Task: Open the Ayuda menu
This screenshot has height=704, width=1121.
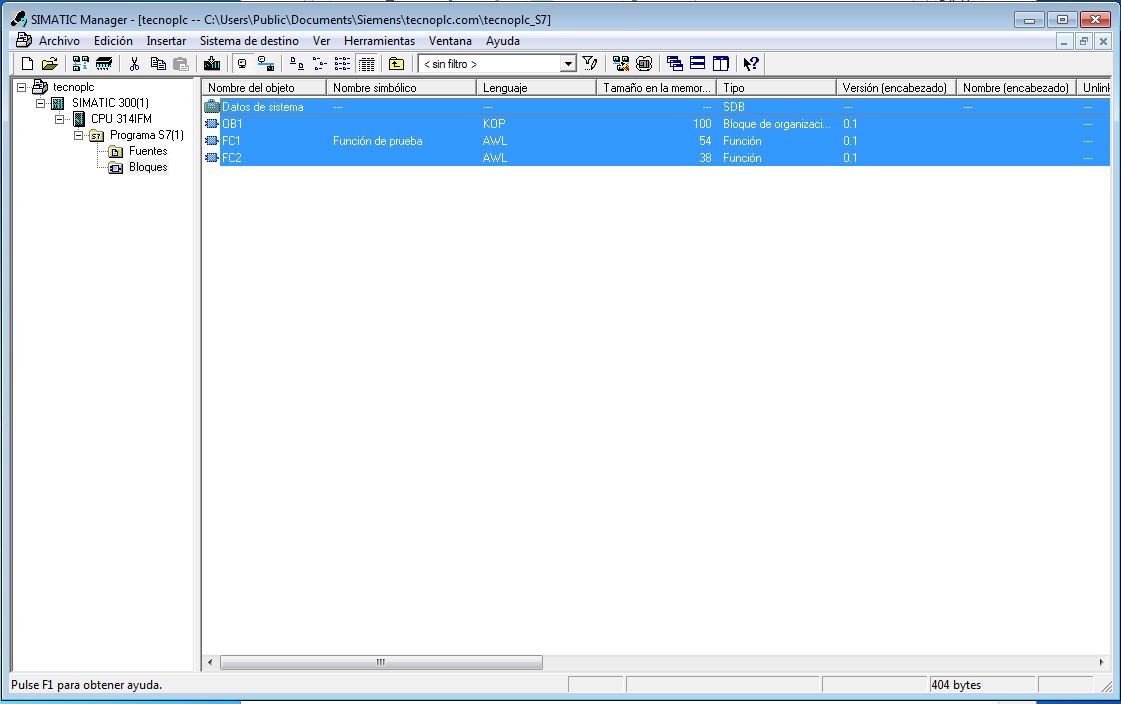Action: 503,41
